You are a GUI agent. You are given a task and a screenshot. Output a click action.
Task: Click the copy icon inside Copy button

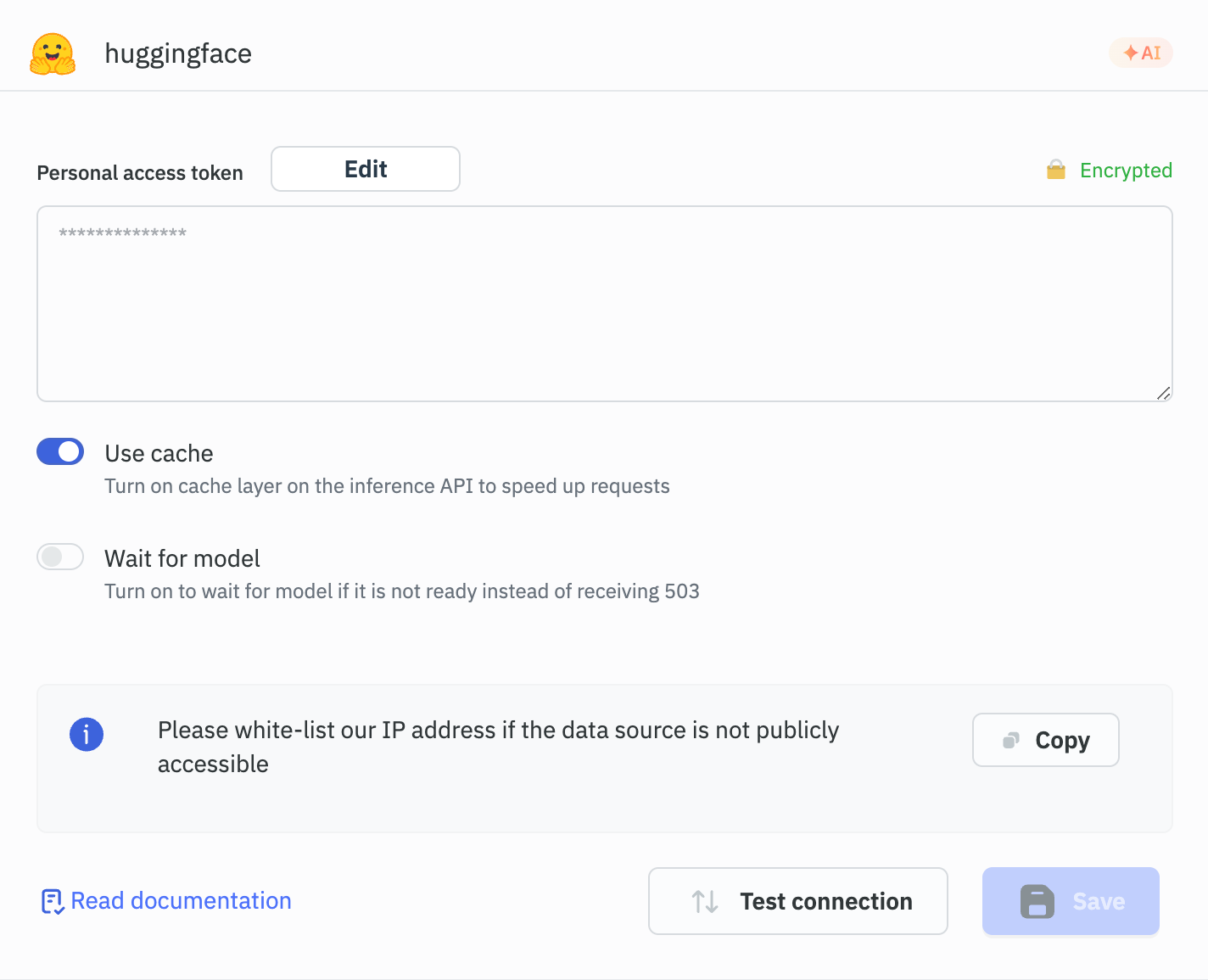point(1010,741)
